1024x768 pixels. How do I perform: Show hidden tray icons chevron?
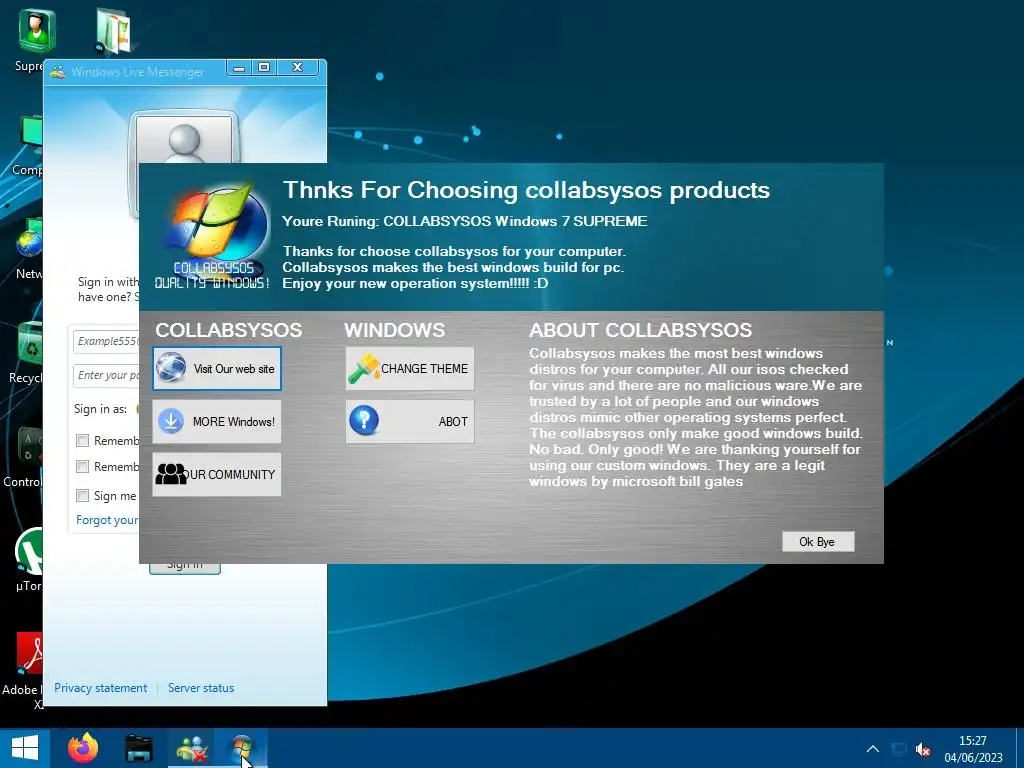tap(872, 749)
